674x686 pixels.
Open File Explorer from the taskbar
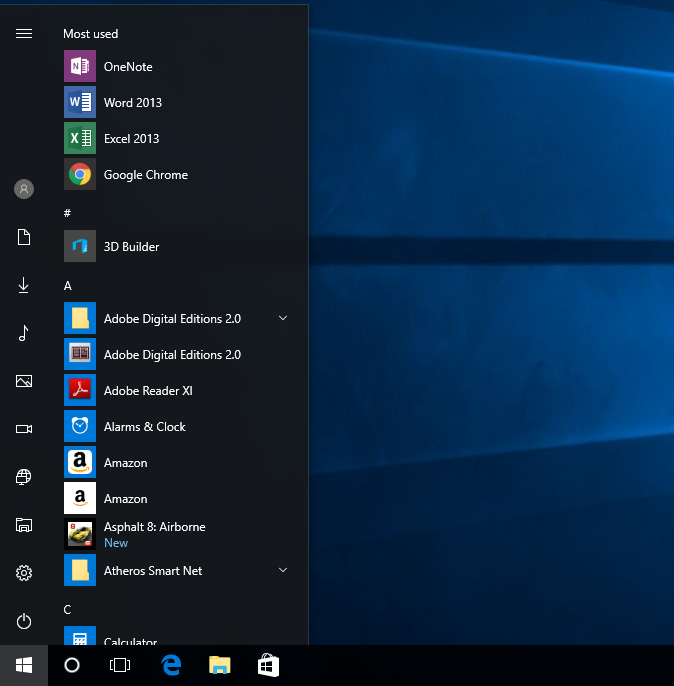[220, 665]
